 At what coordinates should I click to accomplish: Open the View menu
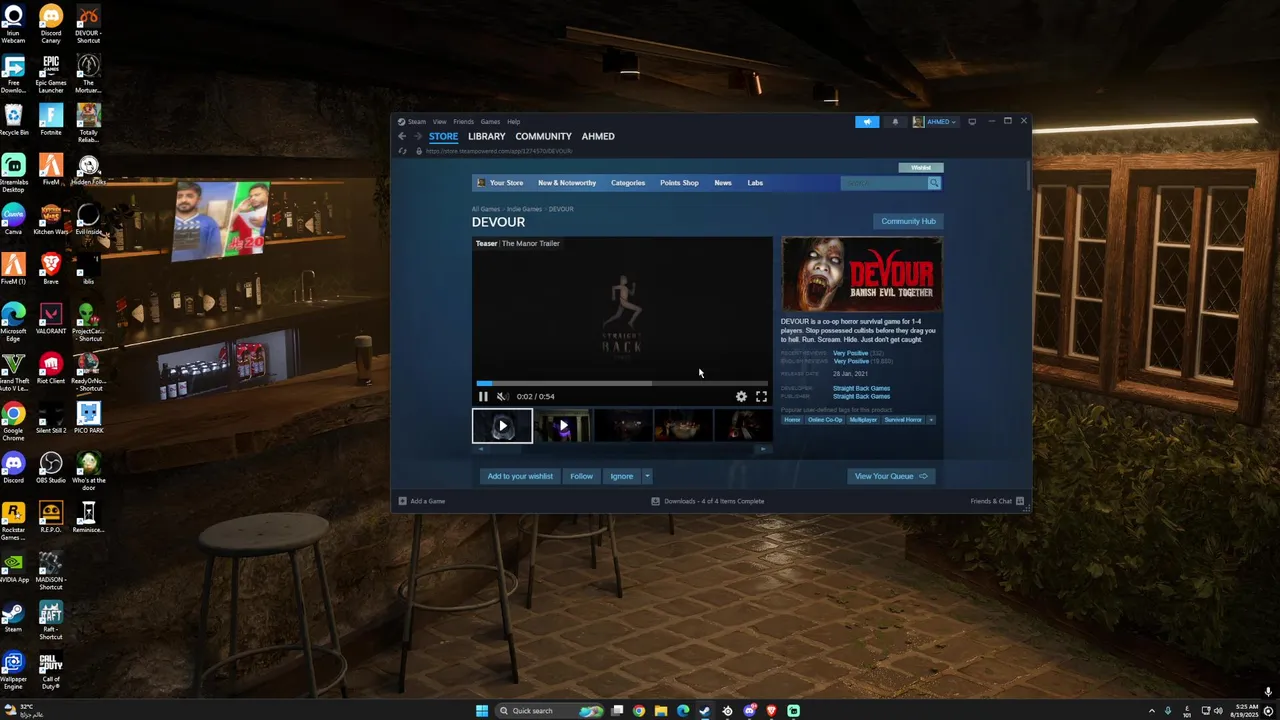tap(439, 122)
